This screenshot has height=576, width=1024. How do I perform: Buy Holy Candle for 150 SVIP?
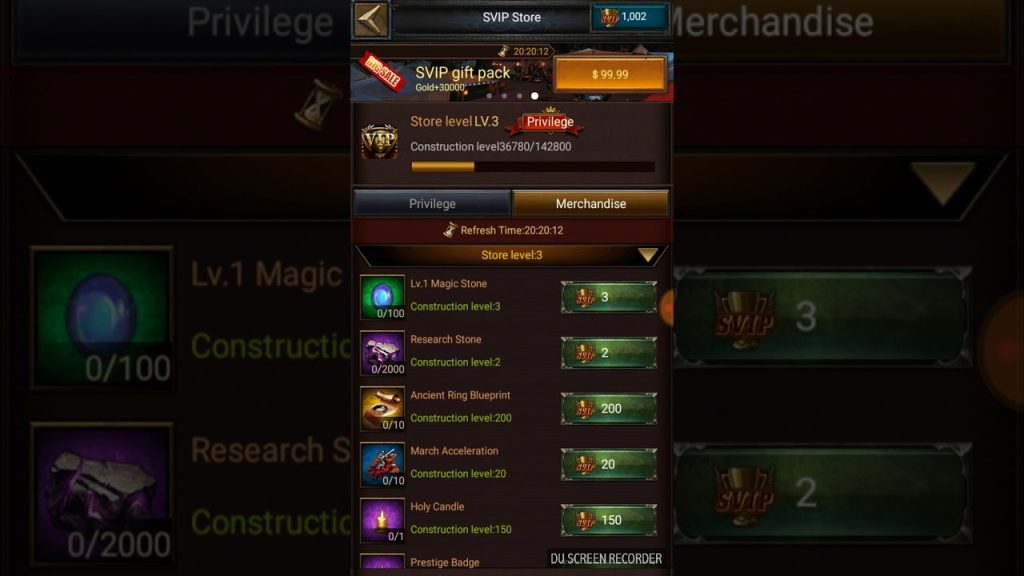(x=609, y=520)
